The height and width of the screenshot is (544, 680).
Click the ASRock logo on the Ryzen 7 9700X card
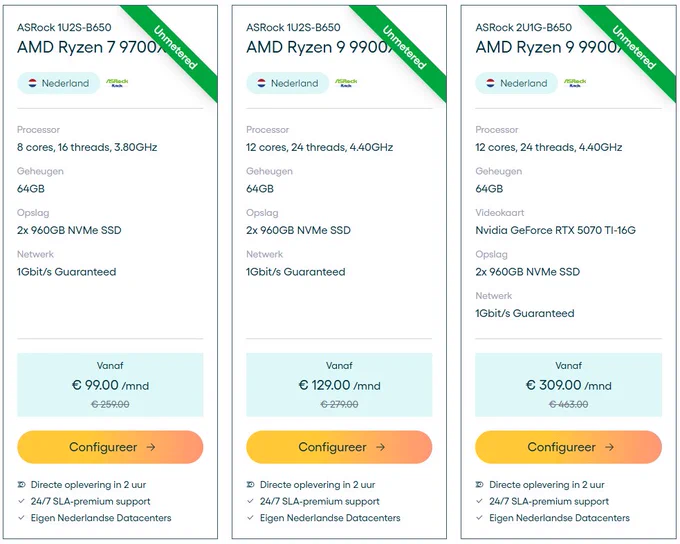coord(117,82)
